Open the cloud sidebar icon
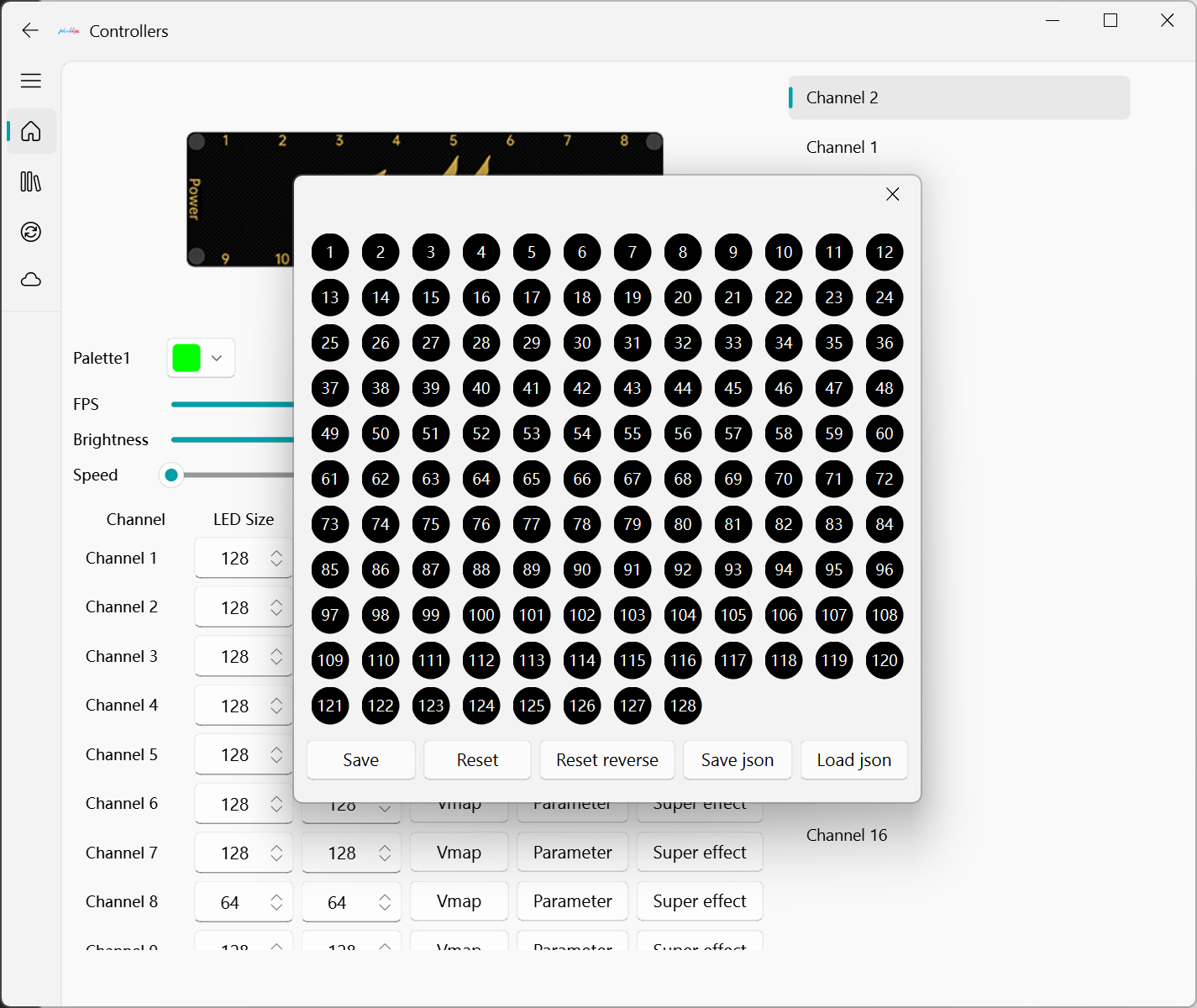Screen dimensions: 1197x1008 [31, 280]
